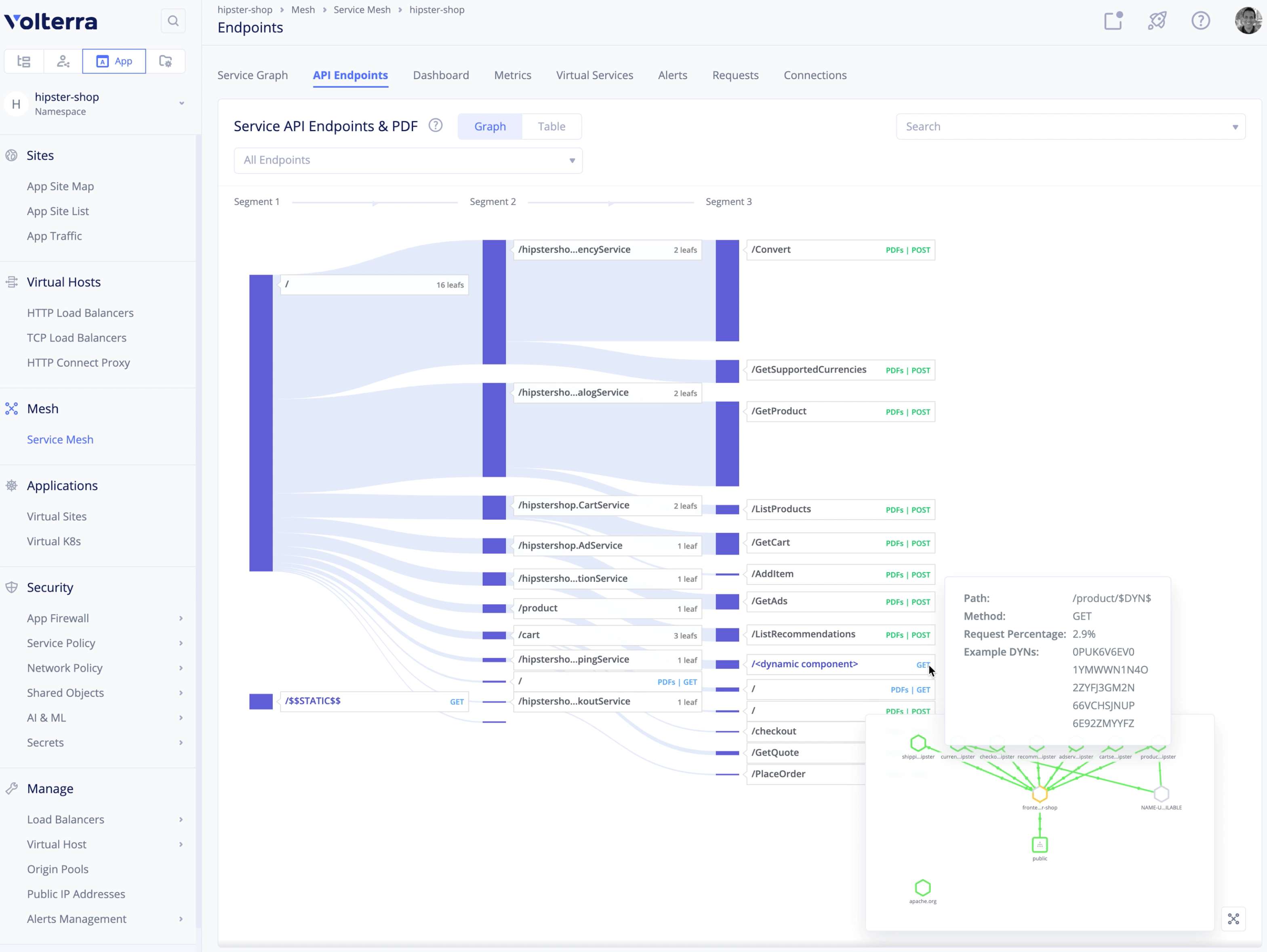Image resolution: width=1267 pixels, height=952 pixels.
Task: Select the NAME-UNAVAILABLE node in minimap
Action: (x=1161, y=794)
